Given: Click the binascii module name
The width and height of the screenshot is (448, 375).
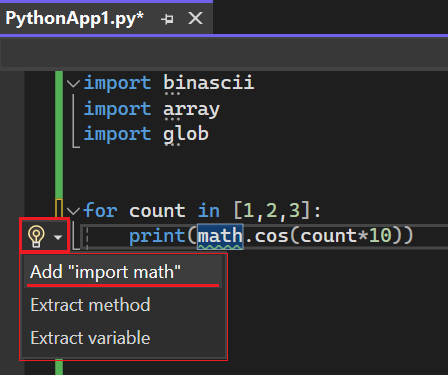Looking at the screenshot, I should click(x=209, y=82).
